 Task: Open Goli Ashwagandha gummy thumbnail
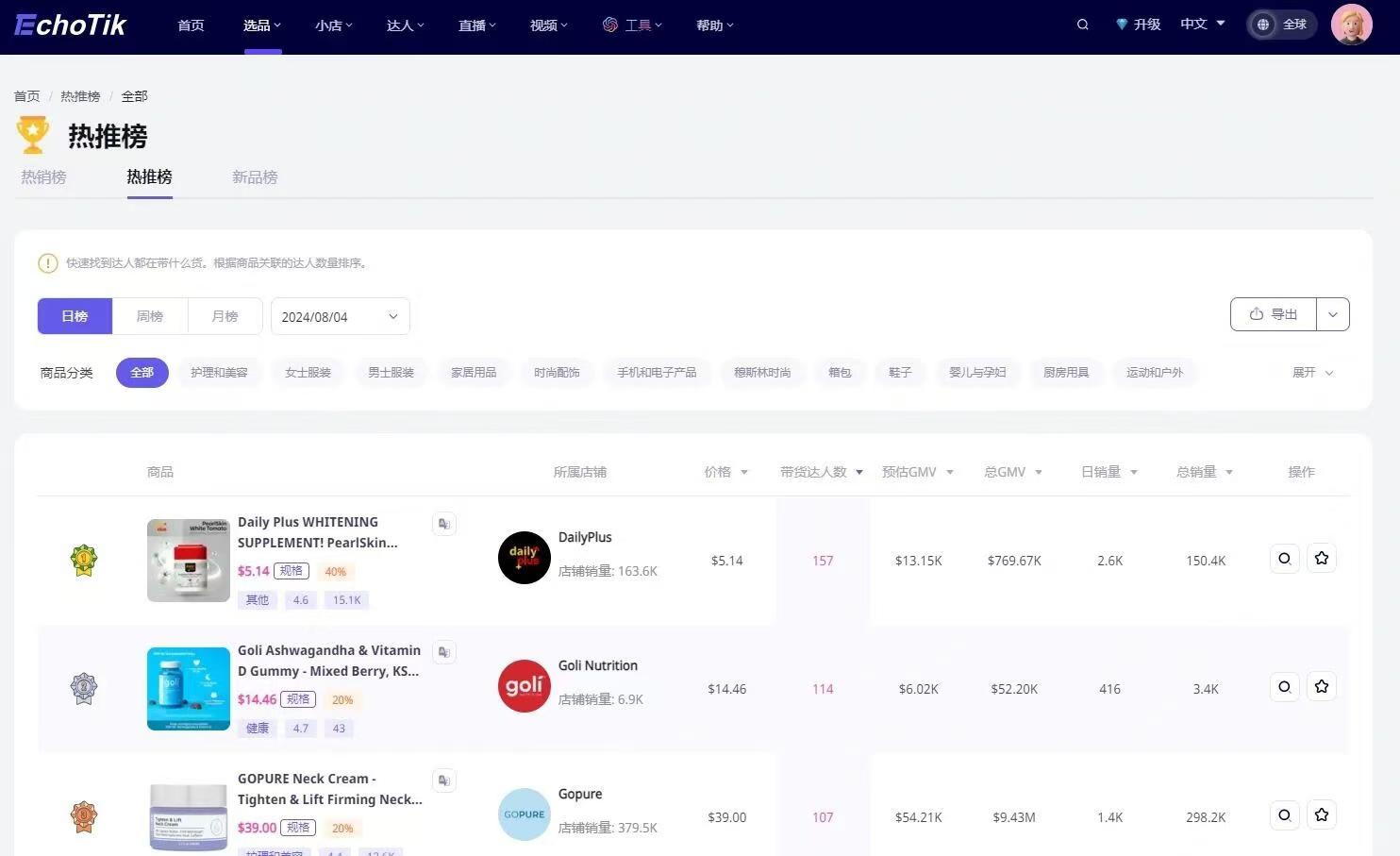click(189, 689)
